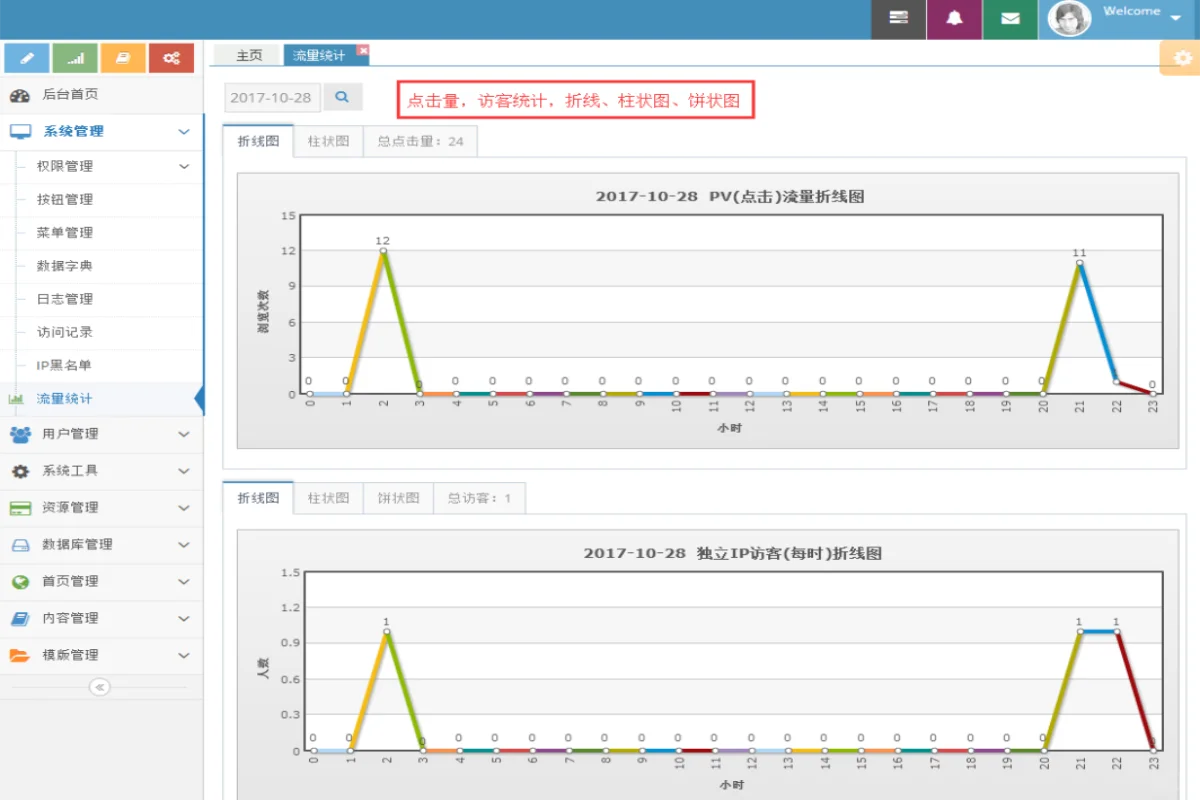Select 柱状图 tab in the PV chart
This screenshot has height=800, width=1200.
328,141
